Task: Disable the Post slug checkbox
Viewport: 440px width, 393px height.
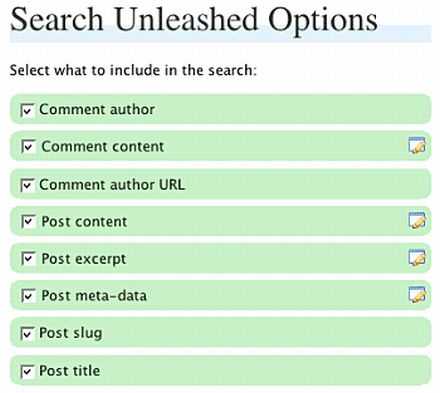Action: tap(27, 333)
